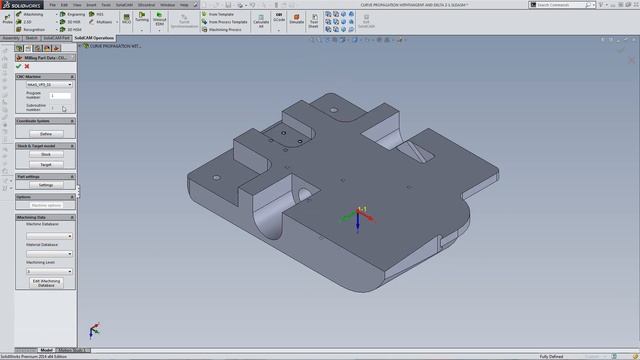
Task: Collapse the Options section
Action: pos(72,197)
